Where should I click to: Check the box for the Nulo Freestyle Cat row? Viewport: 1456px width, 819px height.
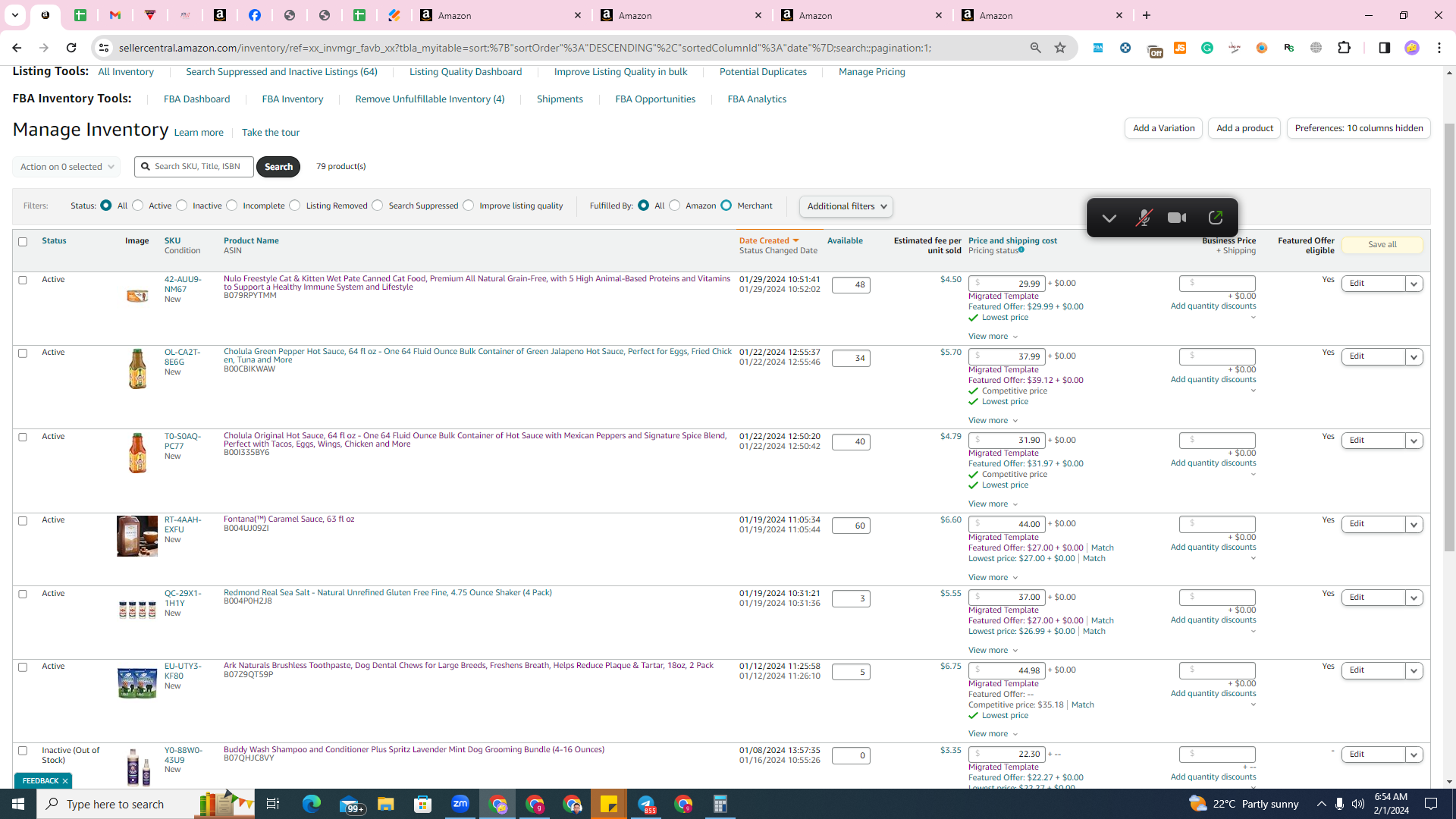pos(23,281)
